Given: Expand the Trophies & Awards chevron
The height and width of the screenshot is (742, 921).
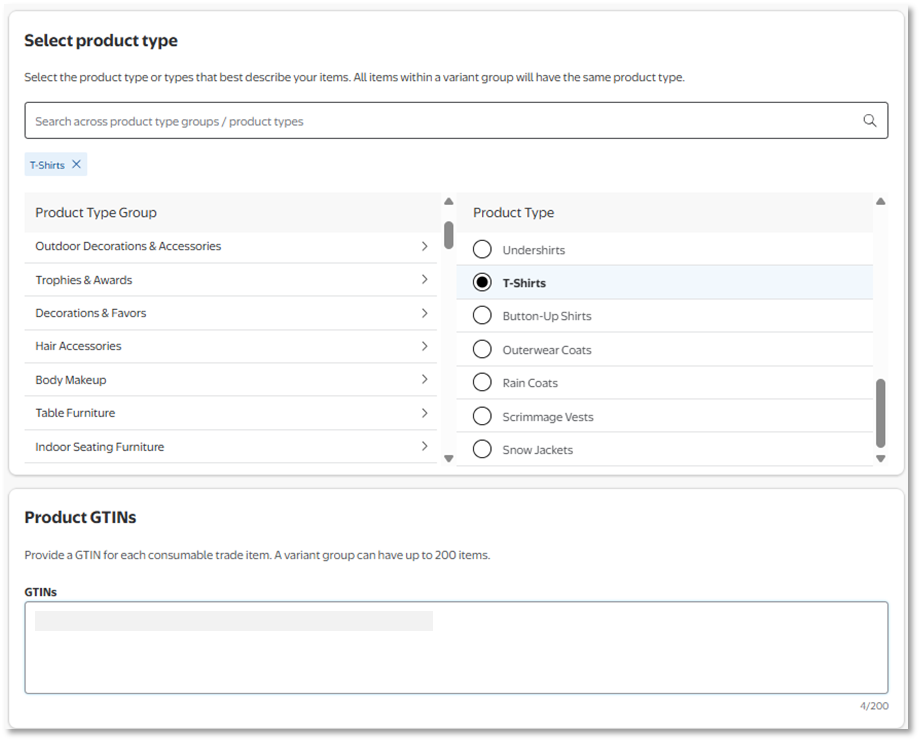Looking at the screenshot, I should click(x=424, y=280).
